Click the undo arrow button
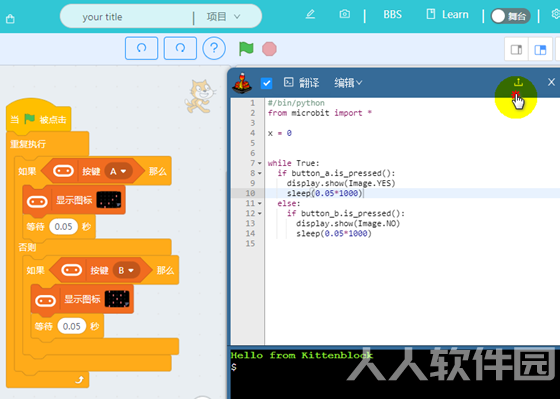This screenshot has width=560, height=399. pos(141,48)
